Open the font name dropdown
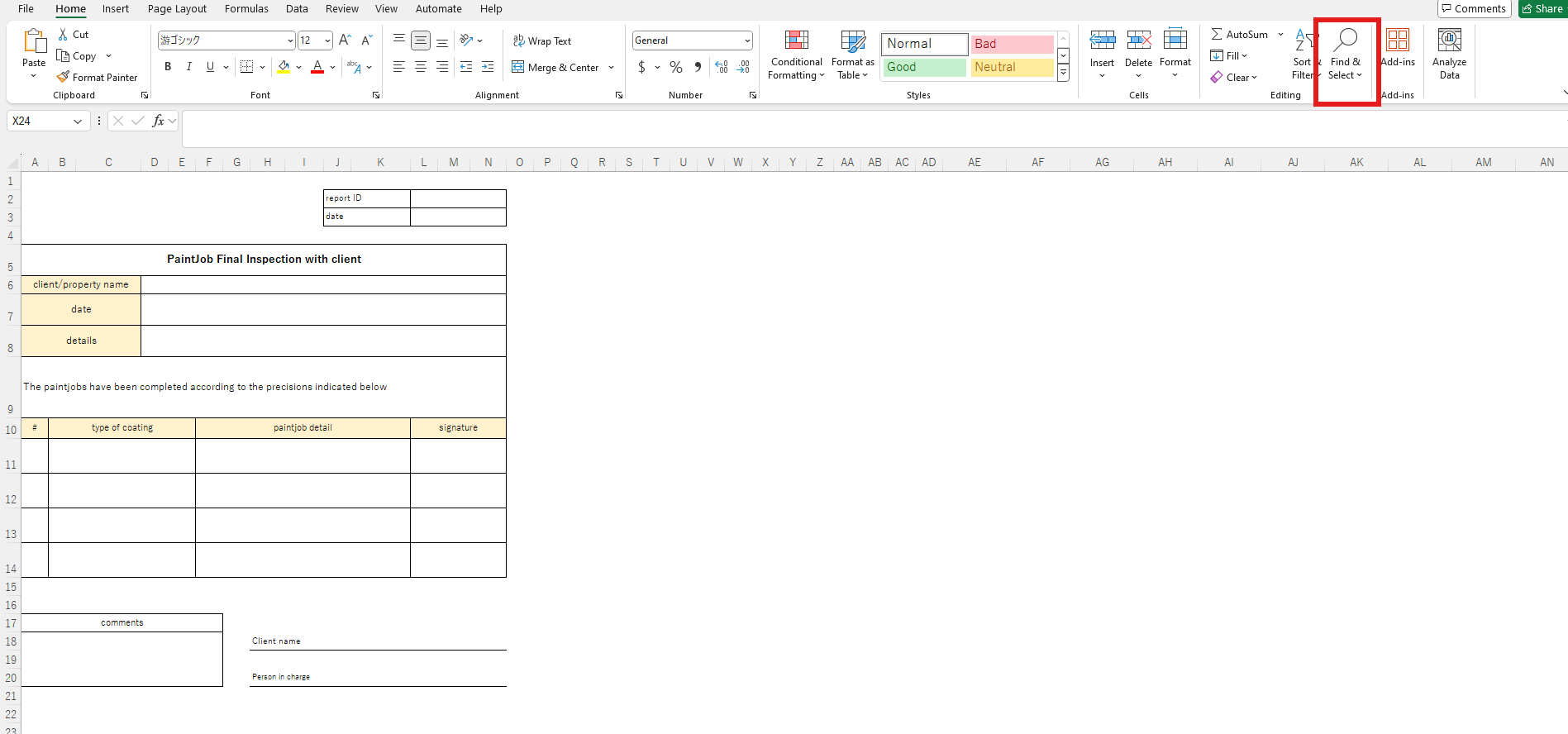 290,41
